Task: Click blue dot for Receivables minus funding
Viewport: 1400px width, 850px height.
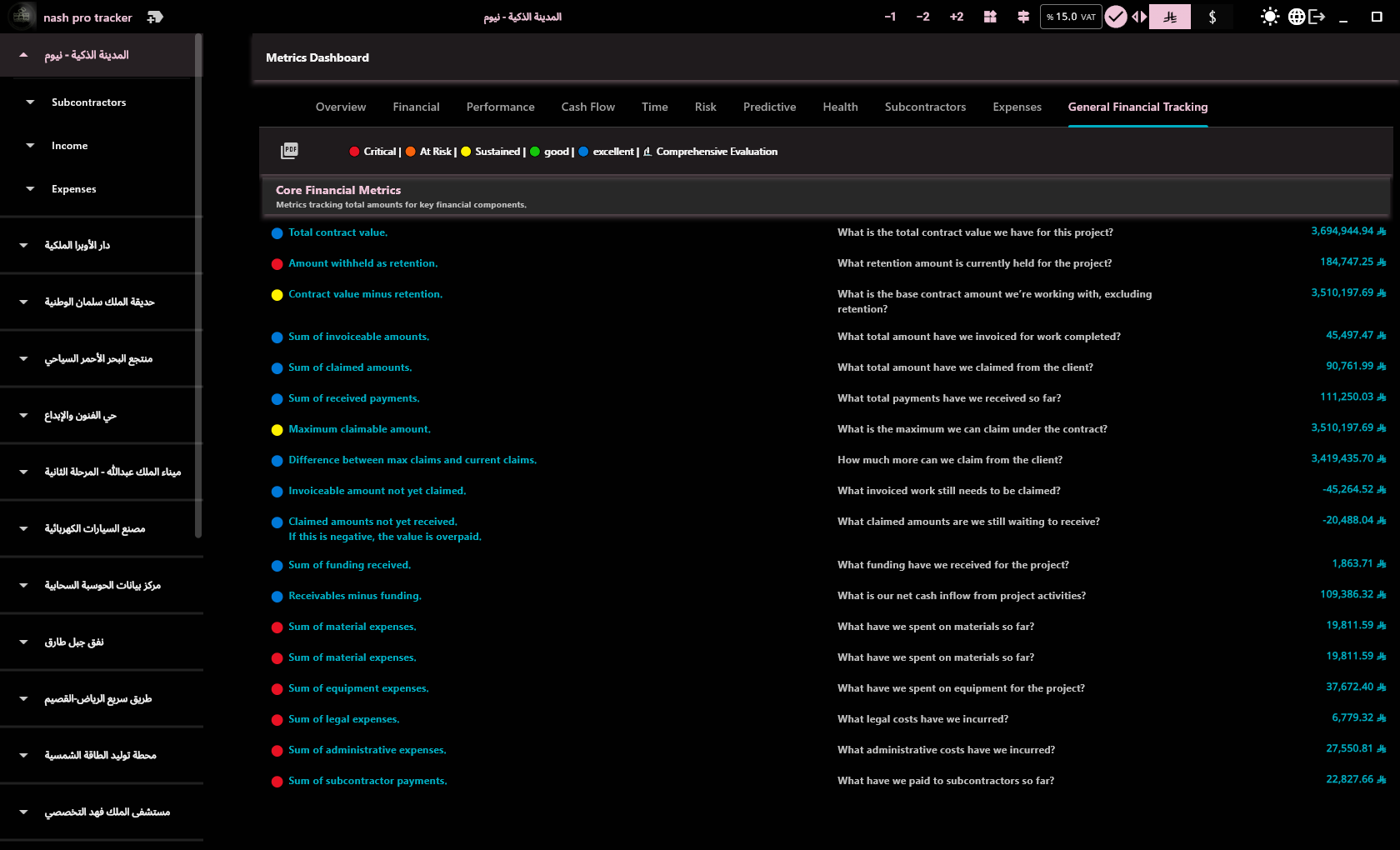Action: [277, 597]
